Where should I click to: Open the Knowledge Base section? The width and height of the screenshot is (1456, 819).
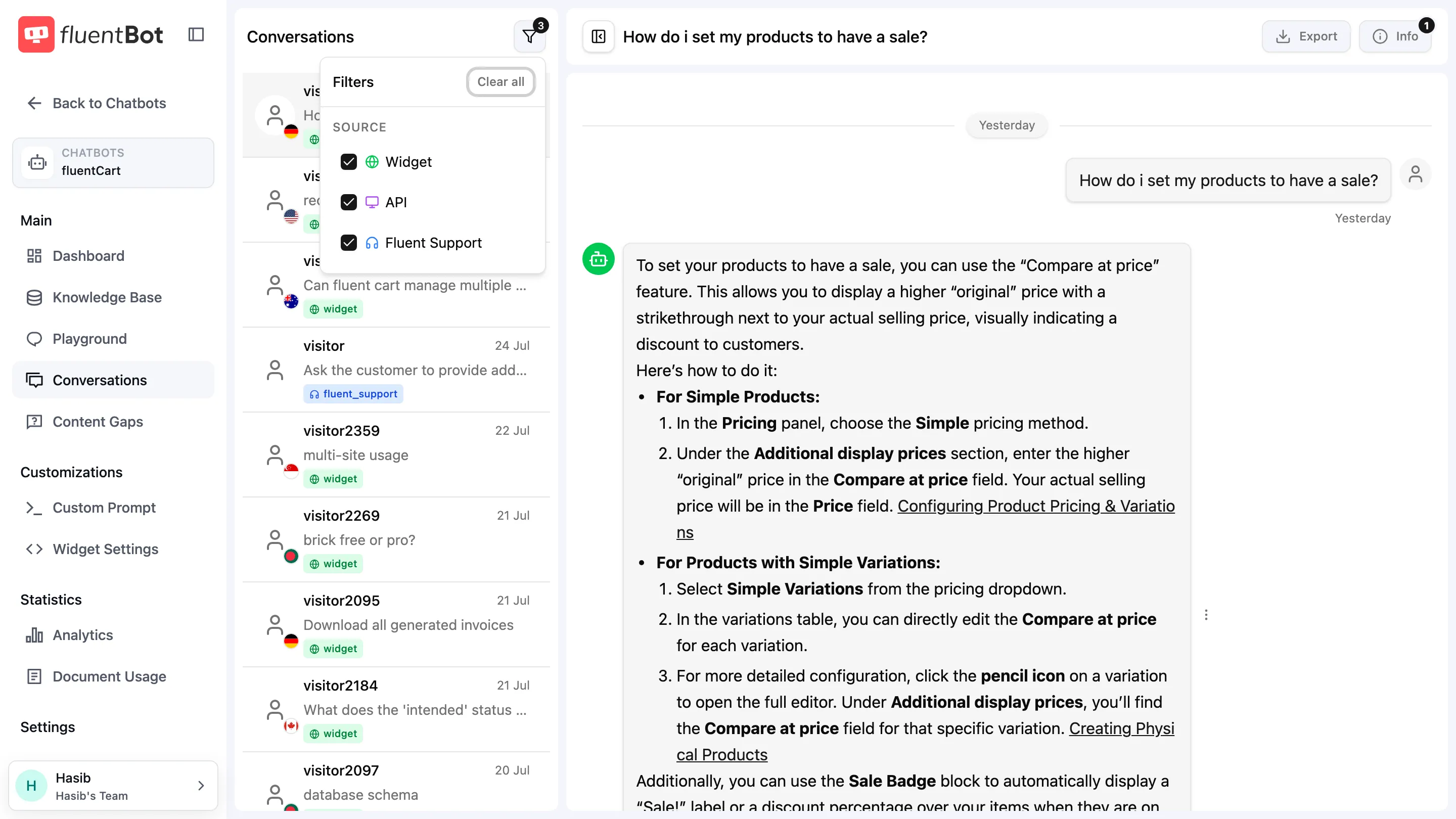113,297
